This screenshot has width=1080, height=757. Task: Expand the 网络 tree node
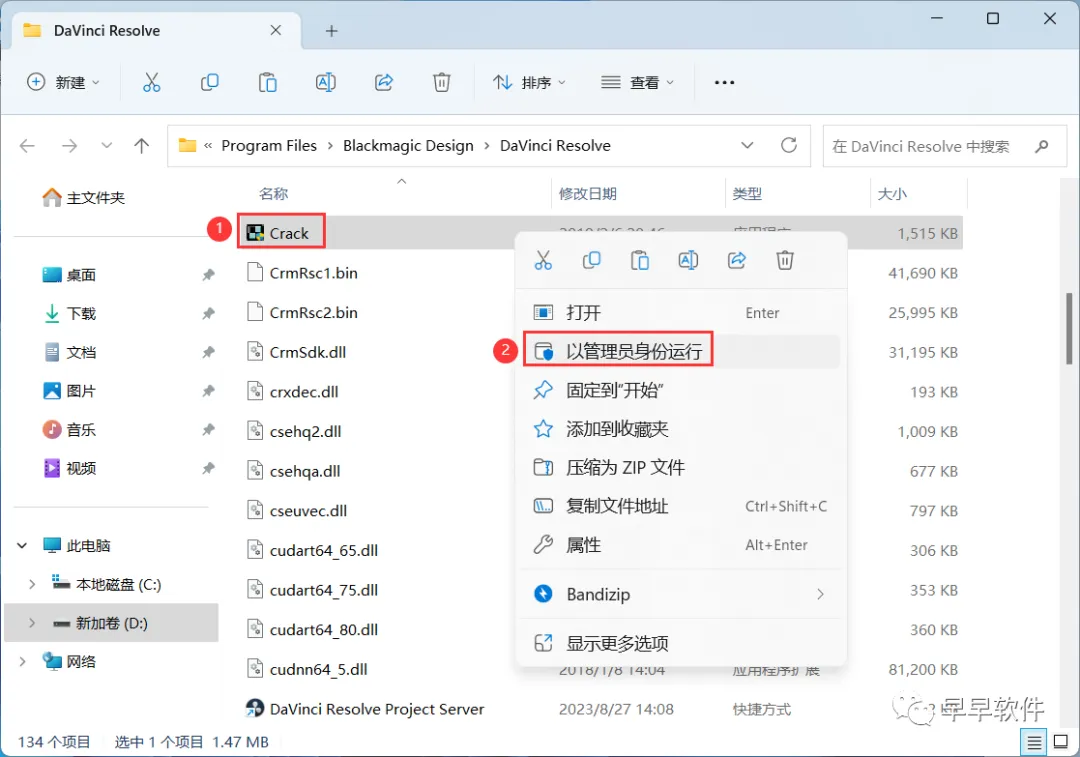pyautogui.click(x=22, y=662)
